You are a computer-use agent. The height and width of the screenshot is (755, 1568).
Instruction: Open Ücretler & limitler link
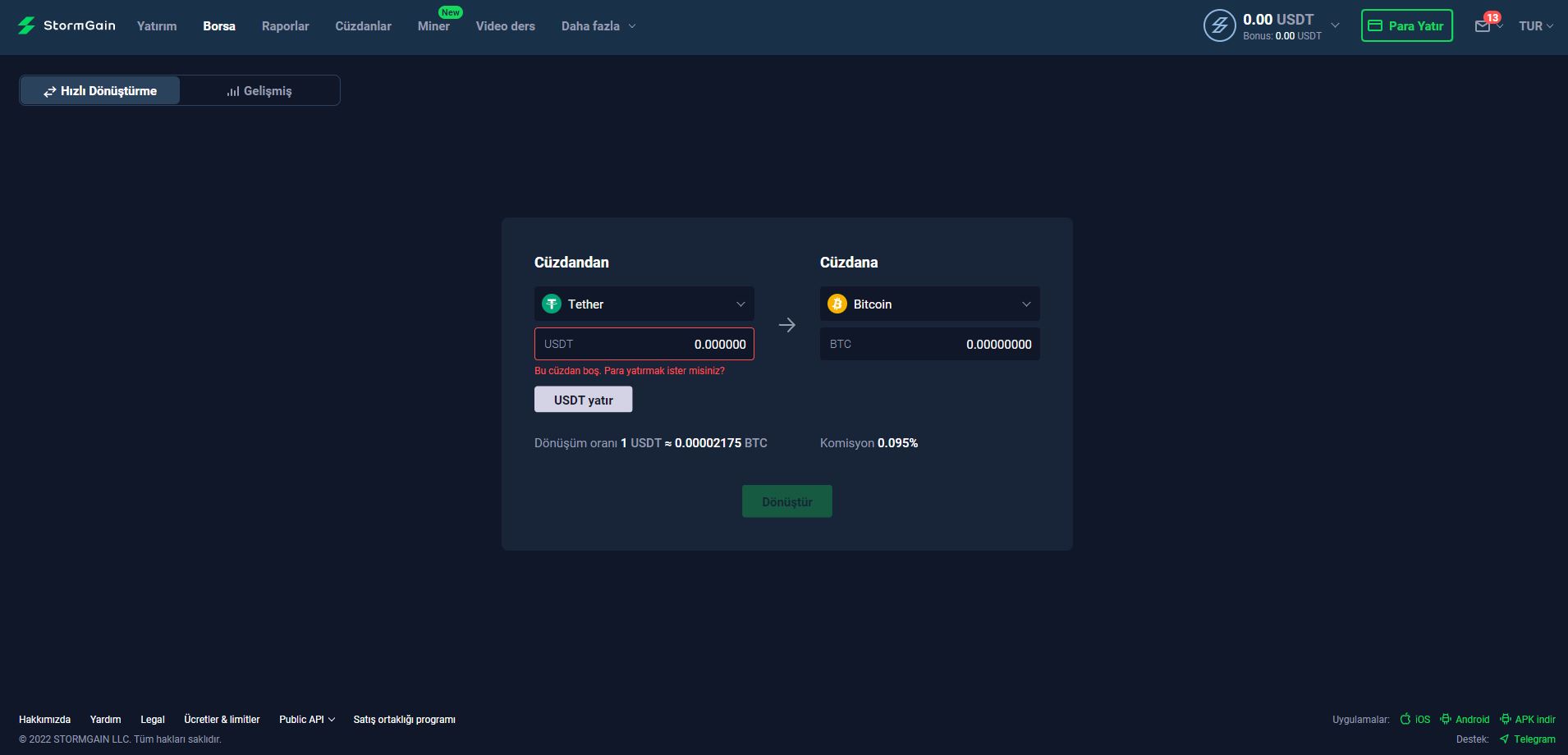222,720
